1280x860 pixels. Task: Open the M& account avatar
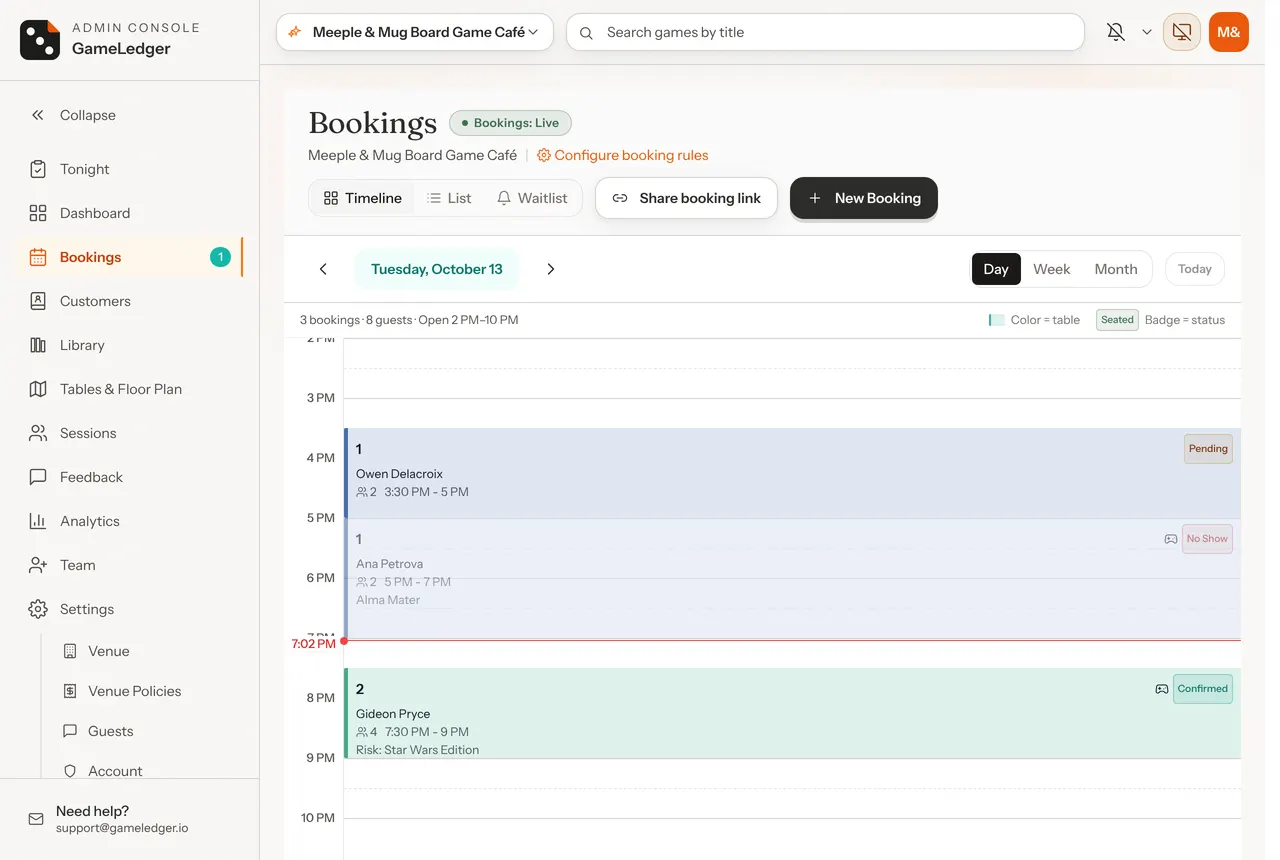click(1229, 32)
